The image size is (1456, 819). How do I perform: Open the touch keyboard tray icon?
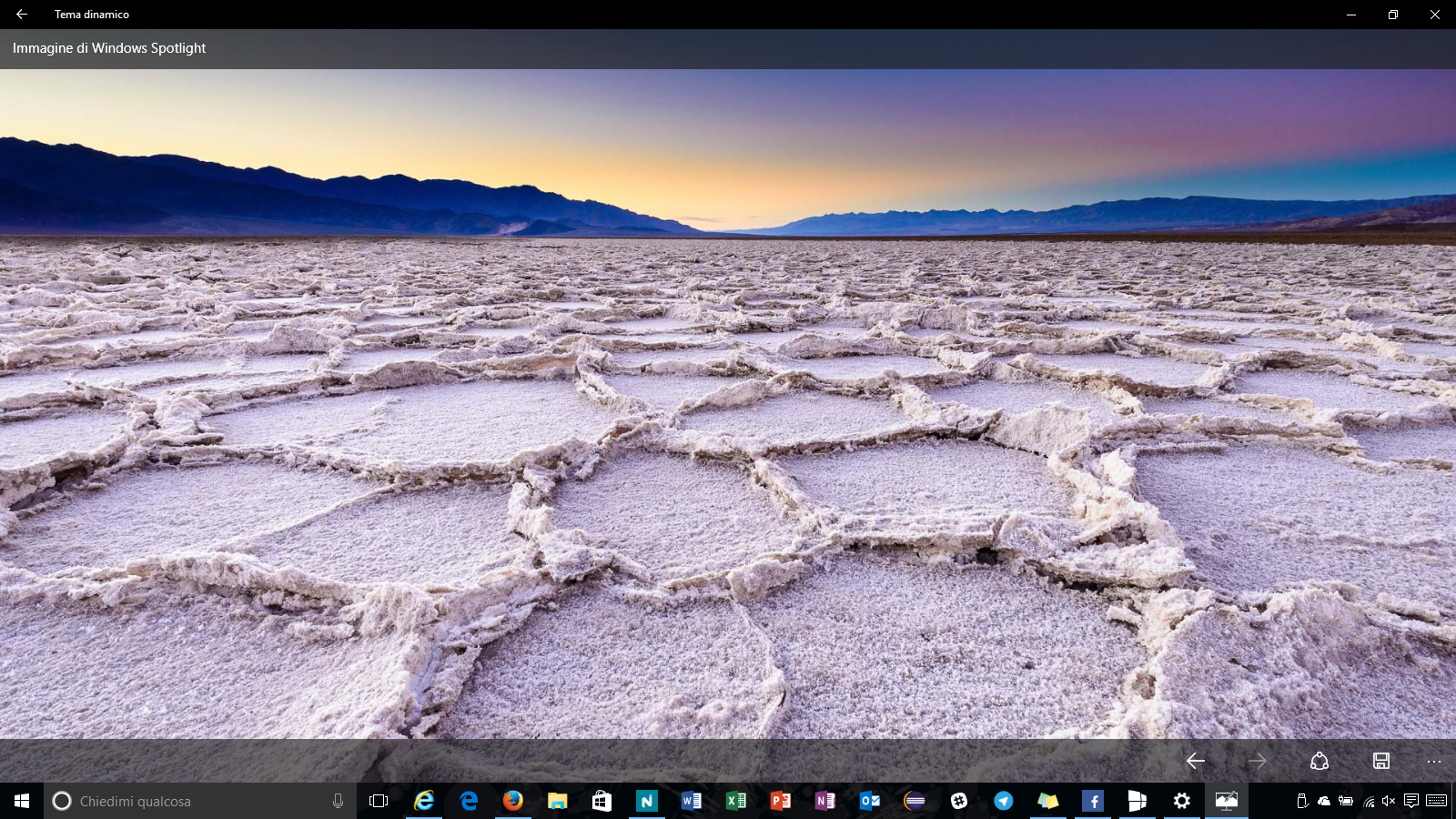[1437, 801]
